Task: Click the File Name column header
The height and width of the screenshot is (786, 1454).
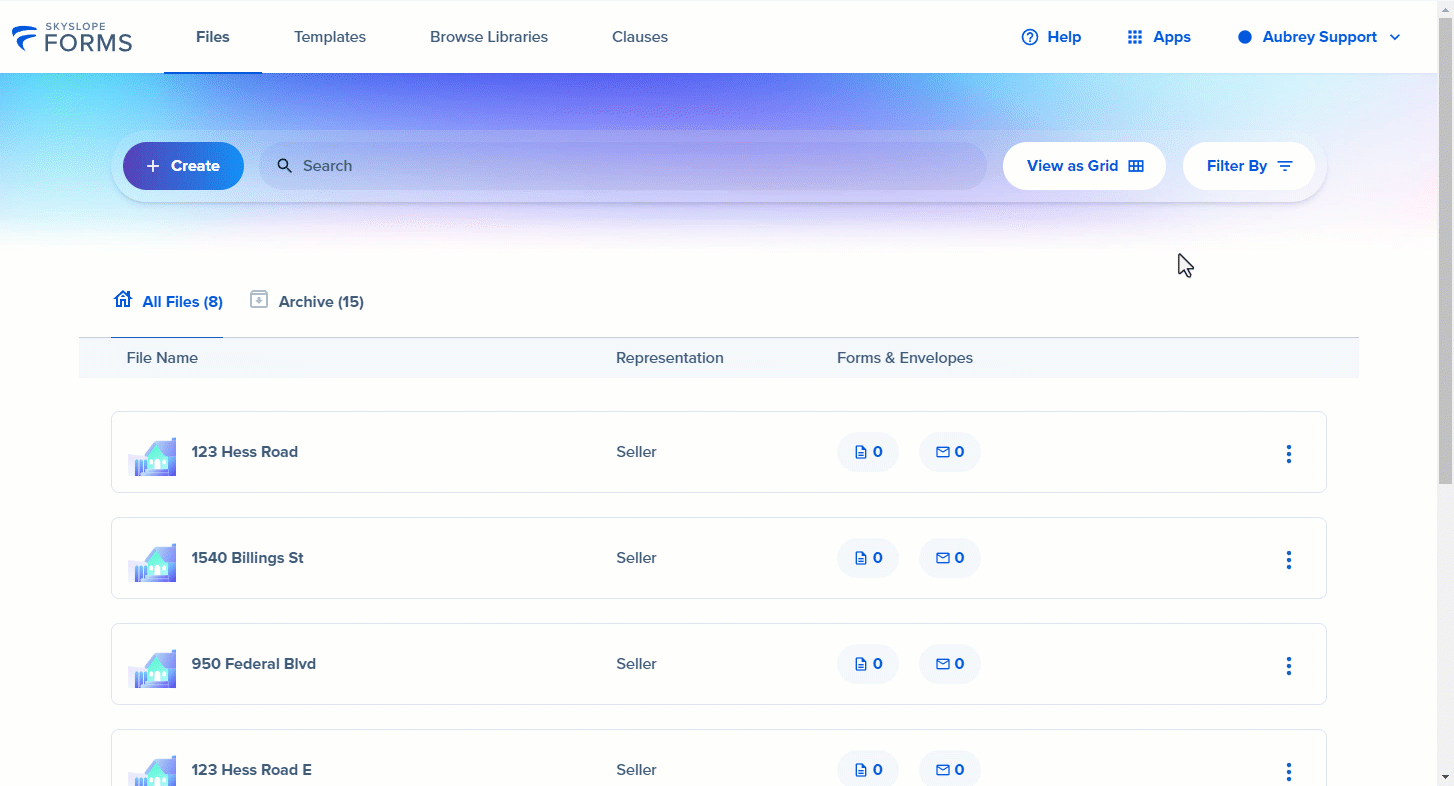Action: [x=162, y=358]
